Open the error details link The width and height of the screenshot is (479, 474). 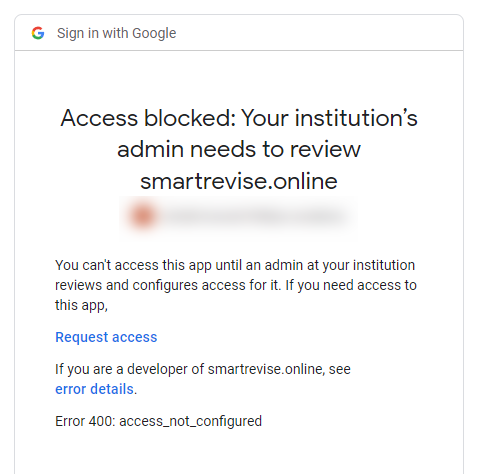(x=94, y=389)
